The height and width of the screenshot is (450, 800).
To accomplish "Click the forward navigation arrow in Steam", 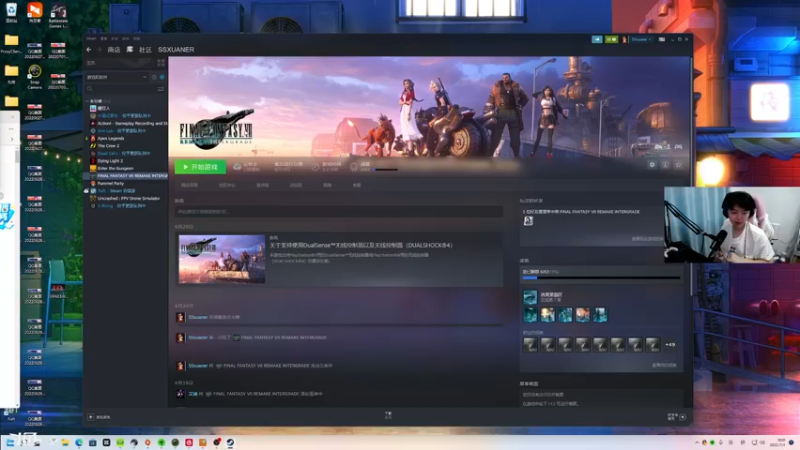I will pos(99,49).
